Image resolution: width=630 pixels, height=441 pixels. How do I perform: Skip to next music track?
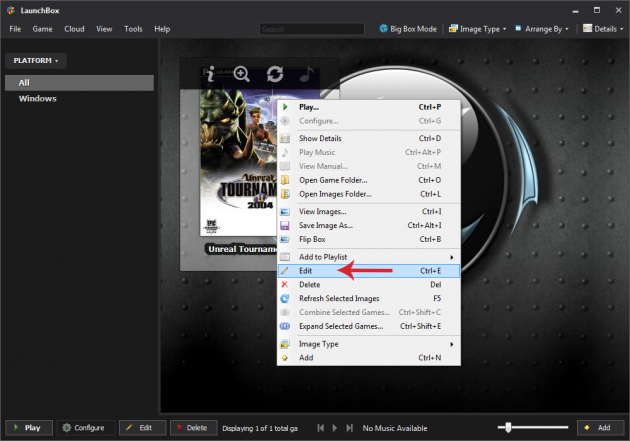point(349,427)
